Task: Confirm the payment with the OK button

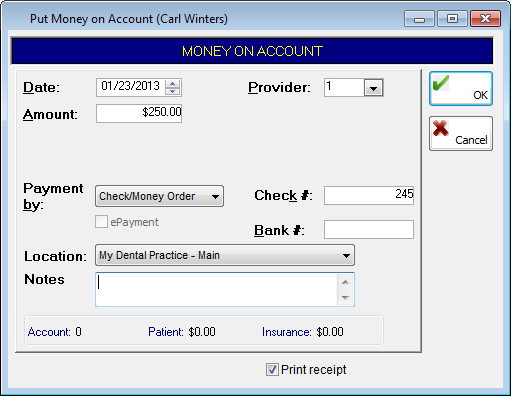Action: pyautogui.click(x=461, y=89)
